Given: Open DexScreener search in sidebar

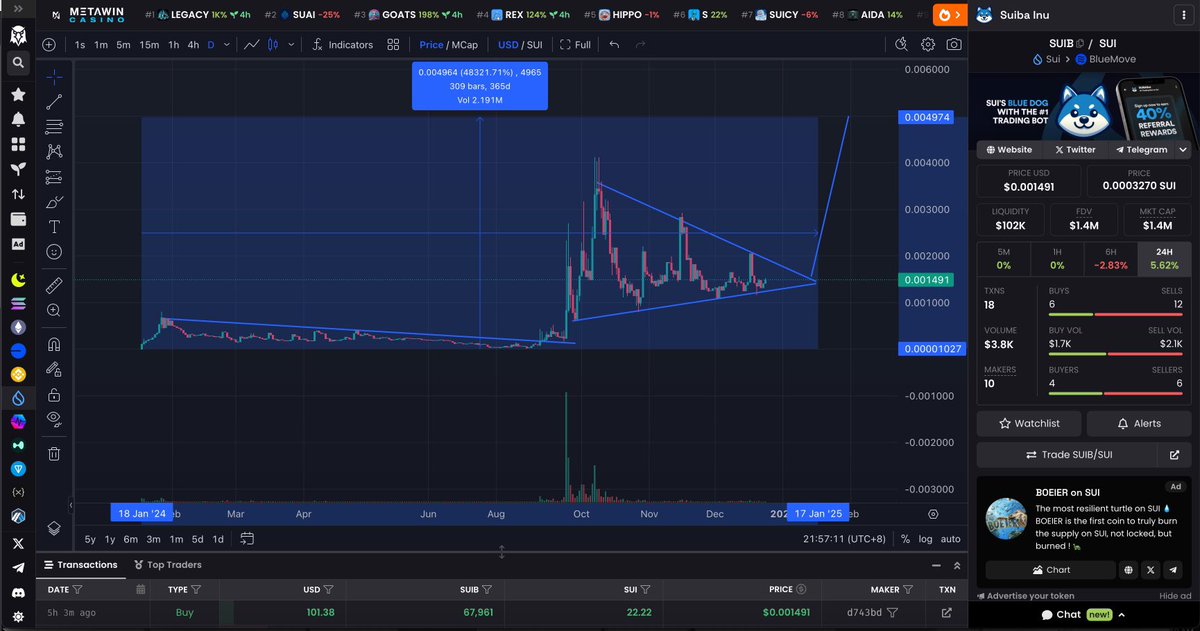Looking at the screenshot, I should pos(18,63).
